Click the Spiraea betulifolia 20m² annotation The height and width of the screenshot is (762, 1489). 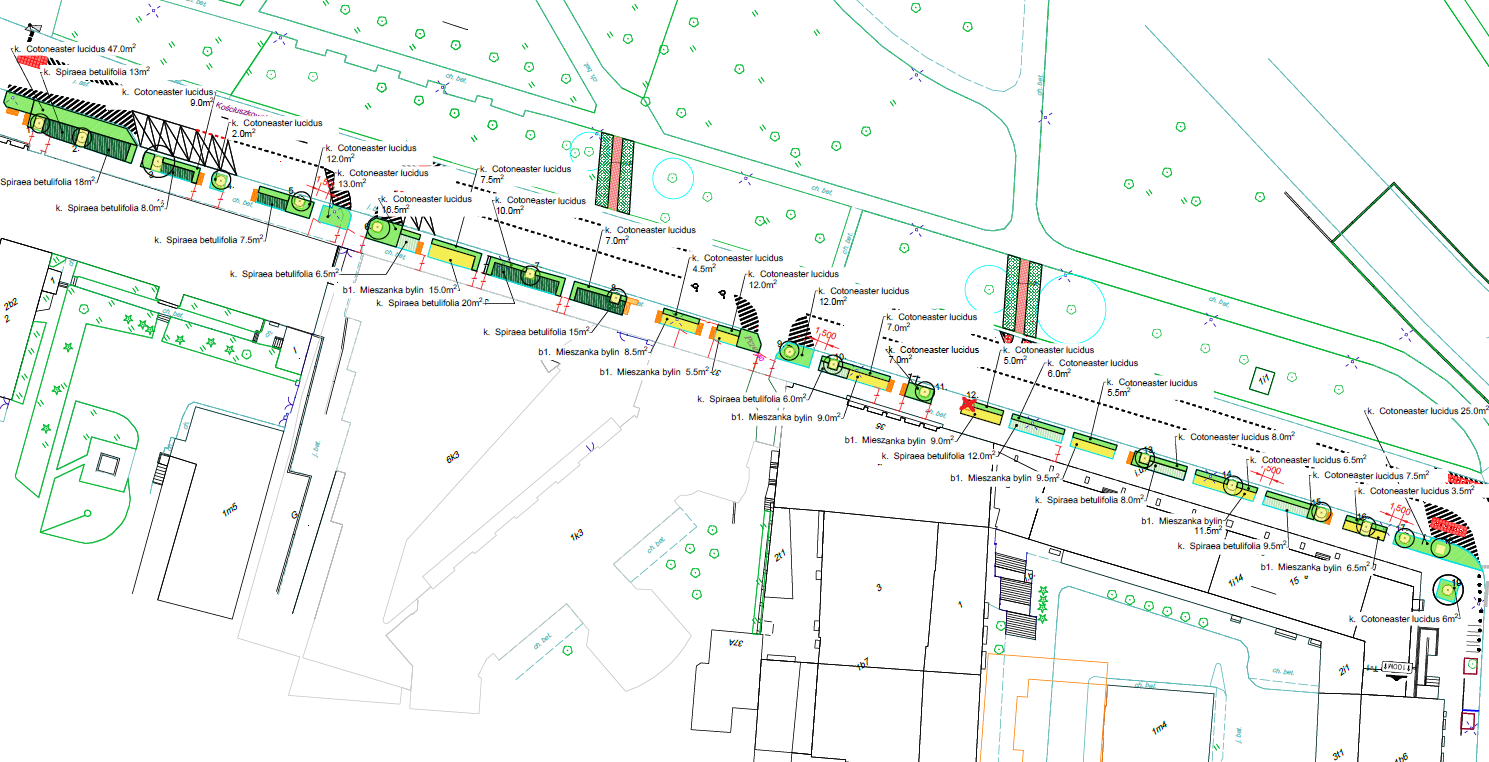pos(431,302)
